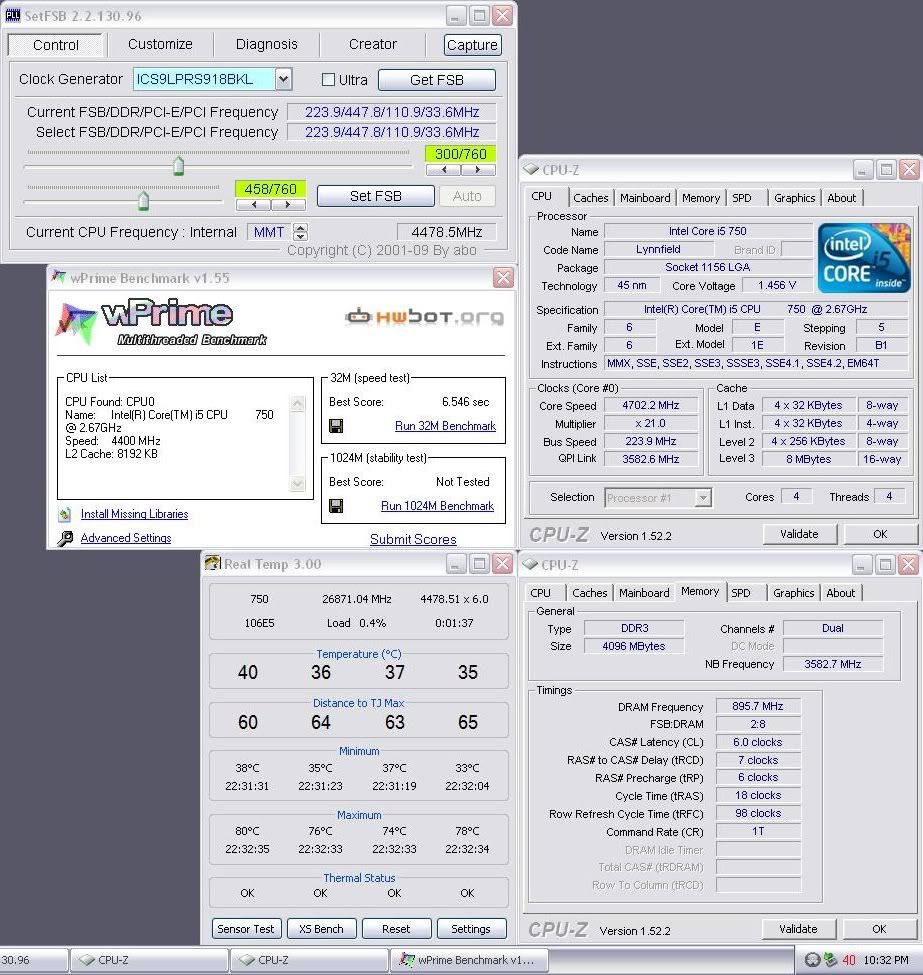The width and height of the screenshot is (923, 975).
Task: Click the Run 32M Benchmark link
Action: tap(445, 426)
